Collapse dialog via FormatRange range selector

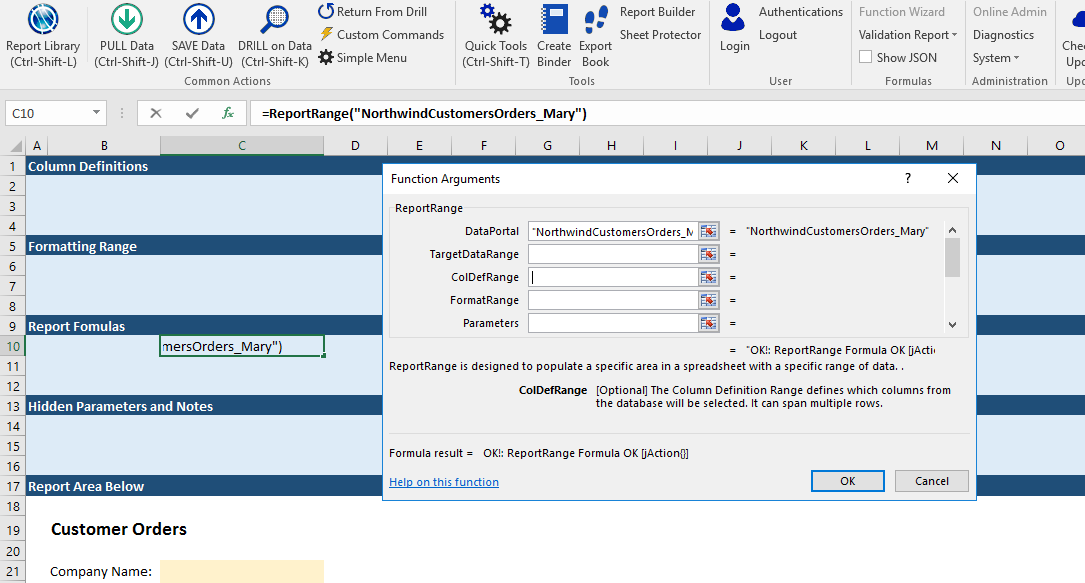pyautogui.click(x=709, y=300)
